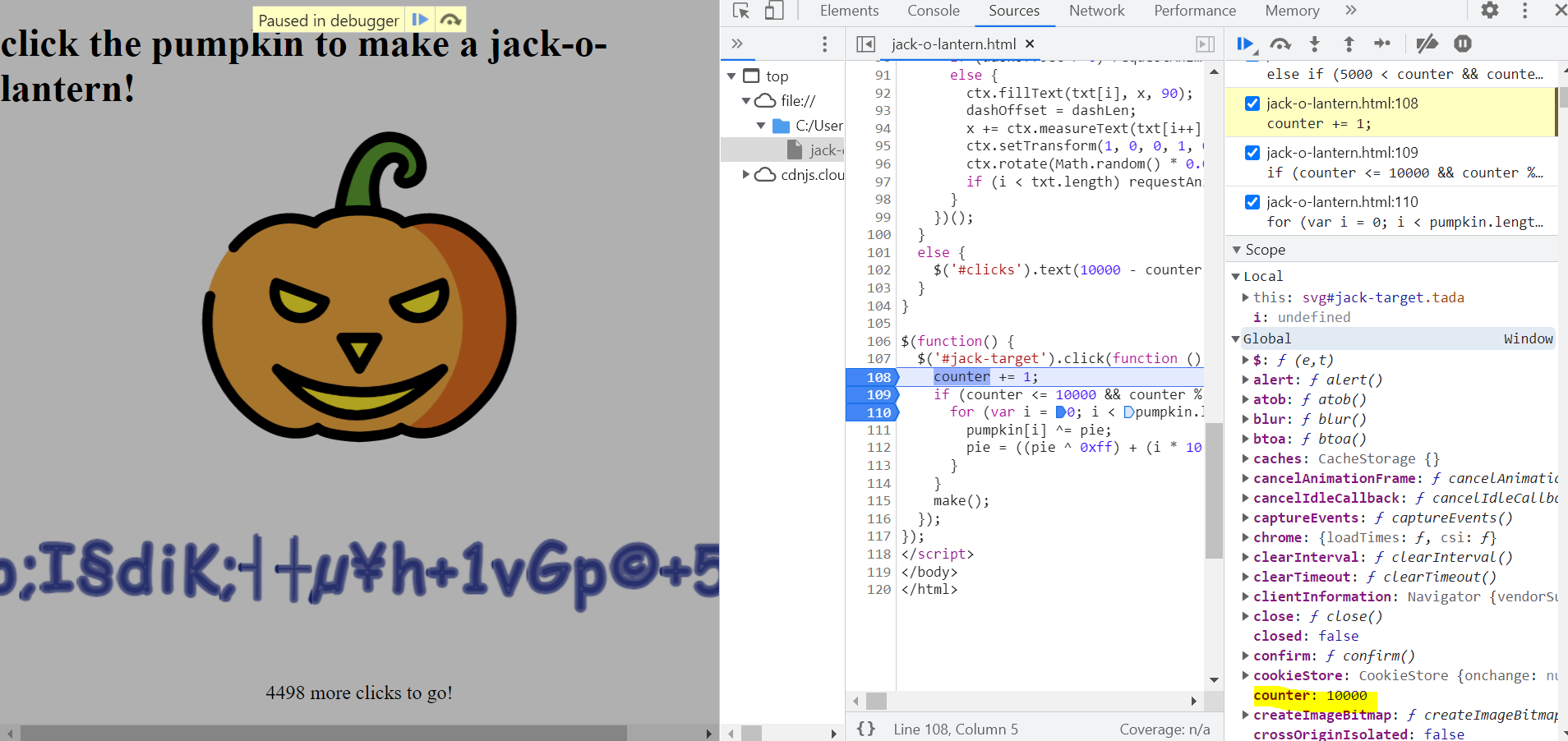Screen dimensions: 1568x741
Task: Click the code horizontal scroll-right arrow
Action: pyautogui.click(x=1194, y=701)
